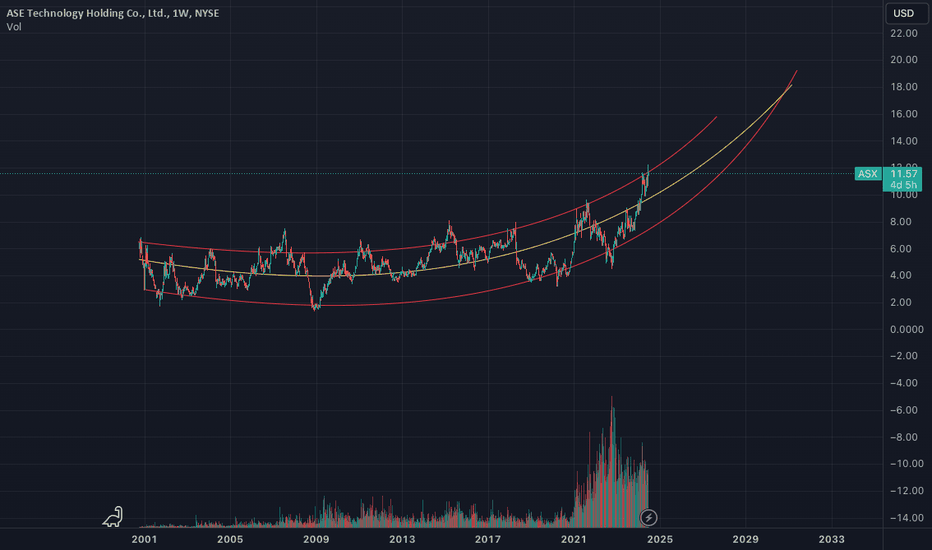
Task: Click the 14.00 price scale label
Action: (903, 141)
